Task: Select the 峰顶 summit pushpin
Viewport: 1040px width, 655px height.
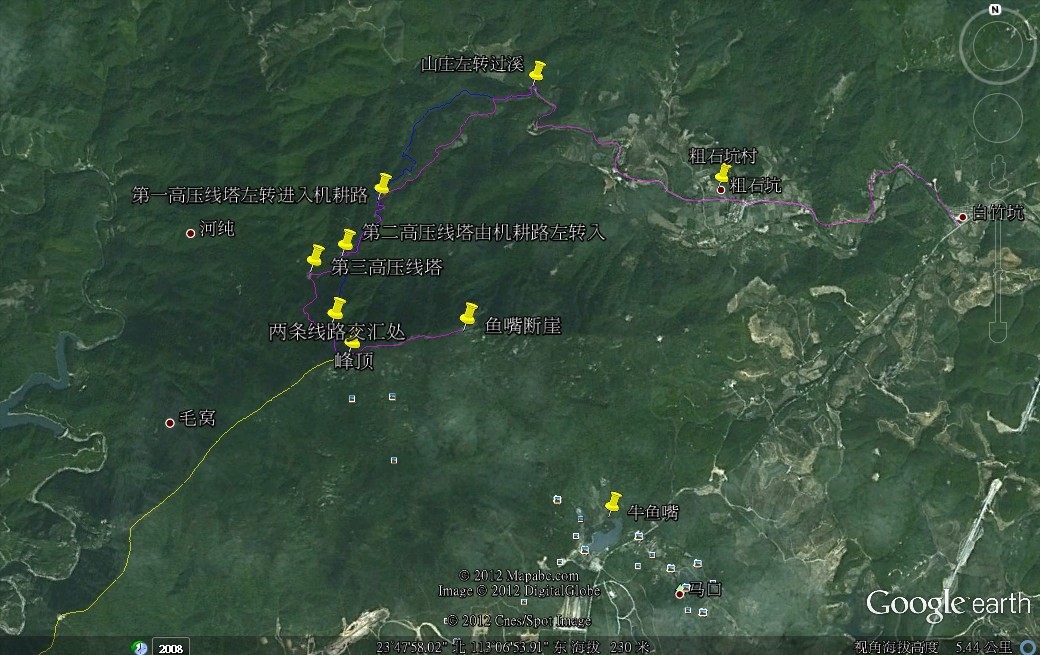Action: click(352, 343)
